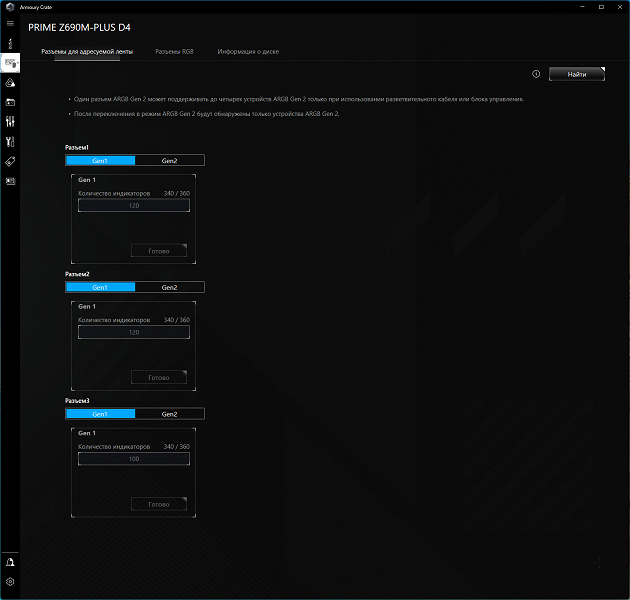
Task: Click the note starting with Один разъем ARGB
Action: 299,99
